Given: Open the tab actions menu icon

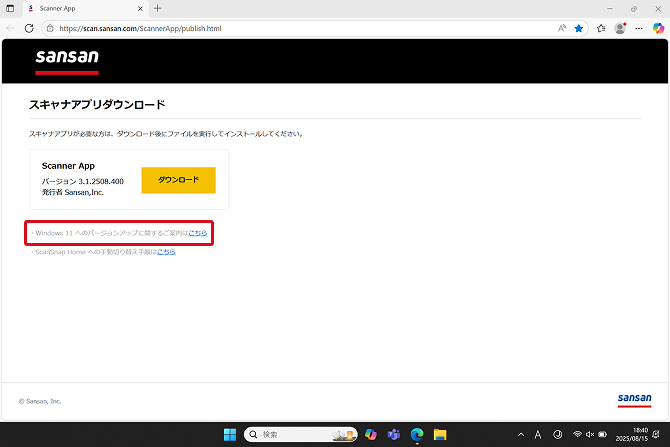Looking at the screenshot, I should [10, 9].
